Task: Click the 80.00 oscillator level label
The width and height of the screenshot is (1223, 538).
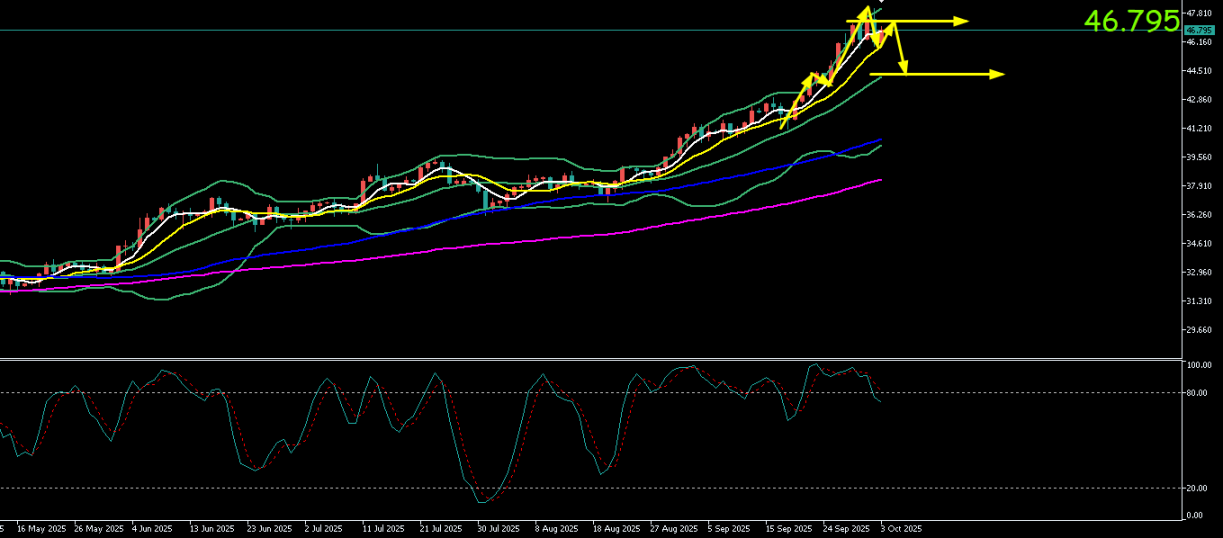Action: tap(1198, 393)
